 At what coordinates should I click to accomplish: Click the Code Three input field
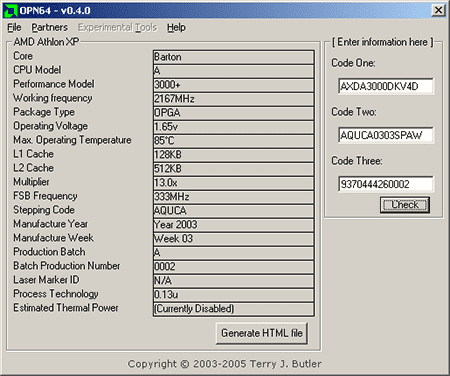[x=386, y=184]
